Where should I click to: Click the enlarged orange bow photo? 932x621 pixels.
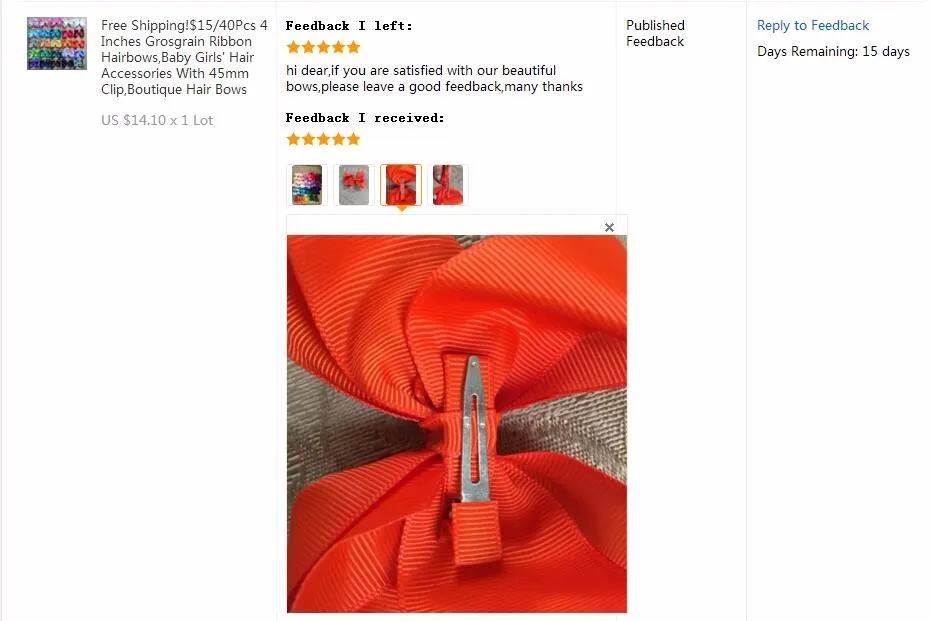[x=456, y=424]
